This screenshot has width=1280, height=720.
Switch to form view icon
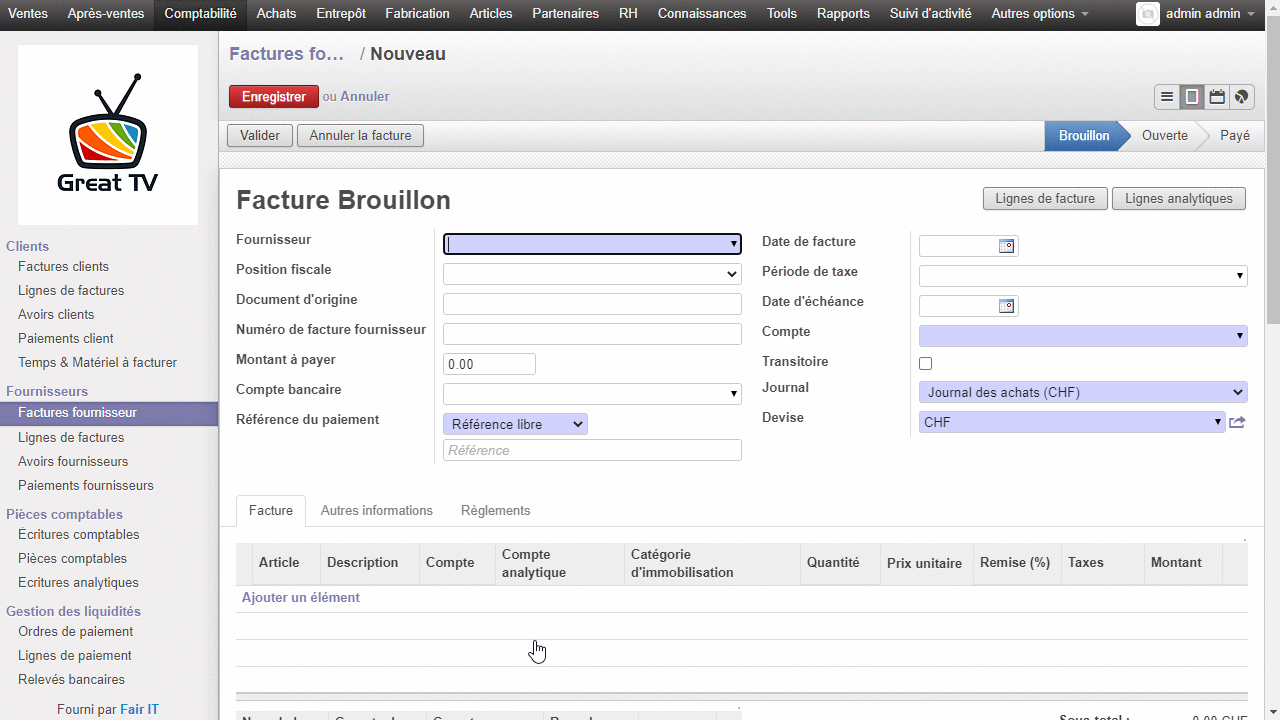(1192, 97)
